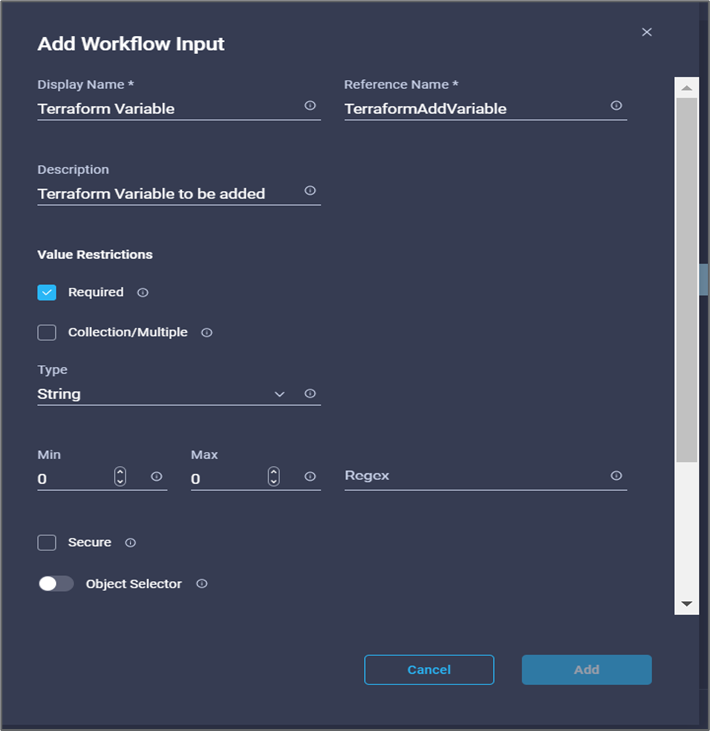Click the info icon in Description field
The width and height of the screenshot is (710, 731).
310,191
